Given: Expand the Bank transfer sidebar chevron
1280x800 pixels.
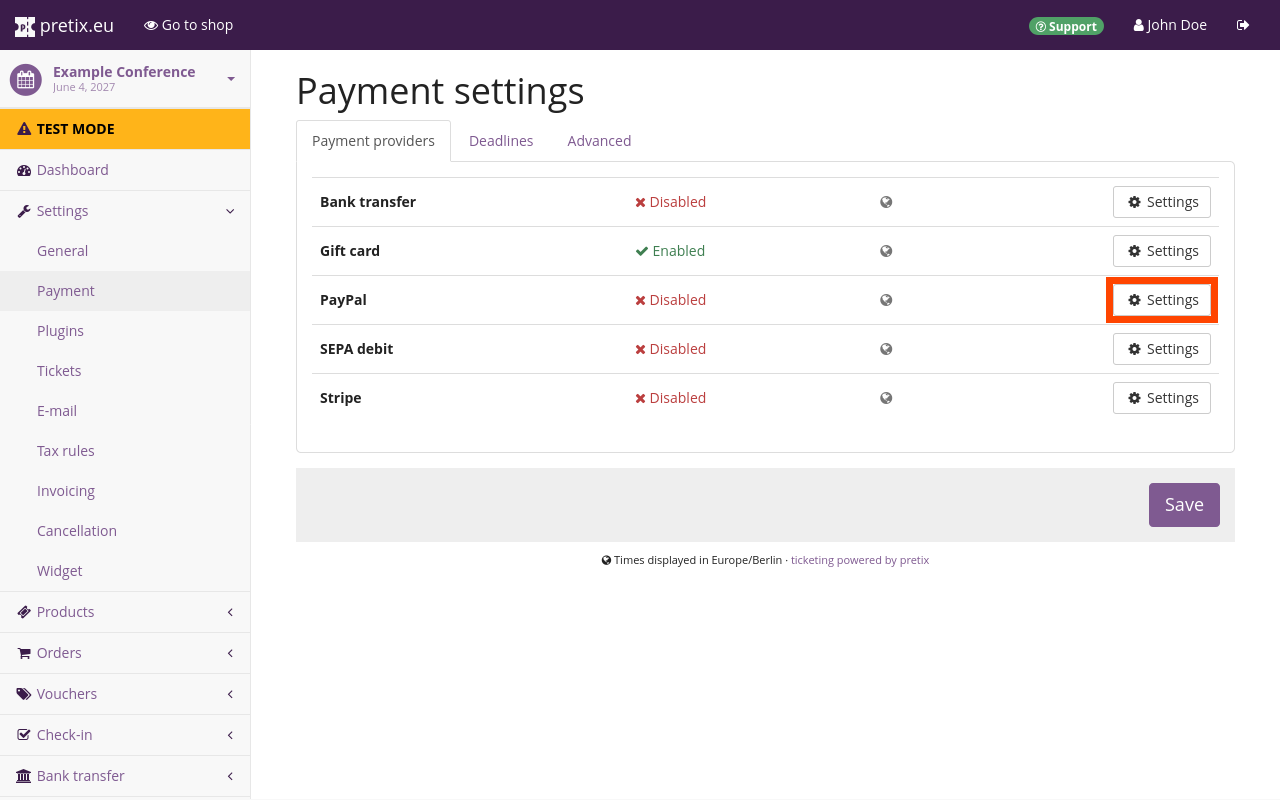Looking at the screenshot, I should point(230,776).
